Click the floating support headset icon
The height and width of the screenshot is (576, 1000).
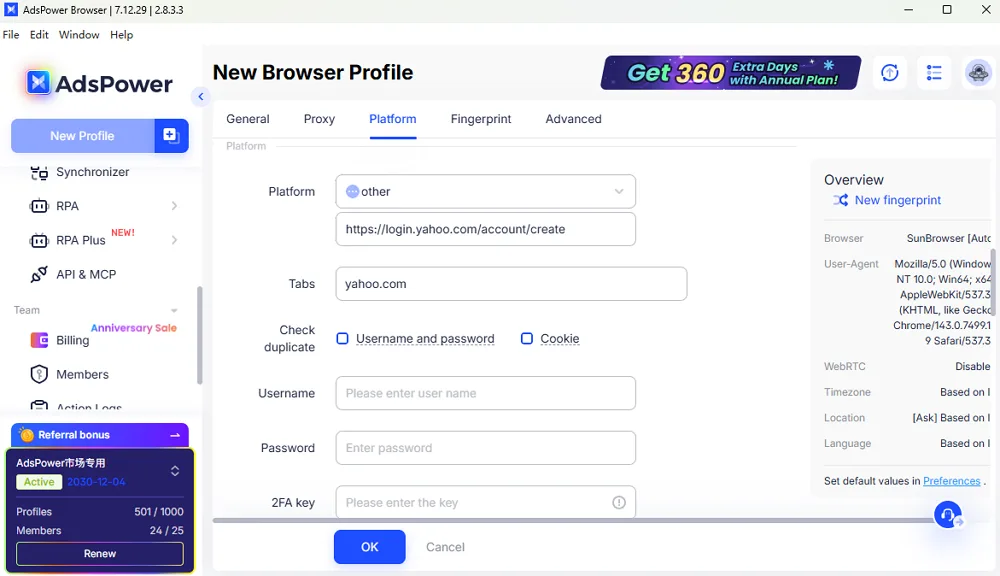click(947, 514)
